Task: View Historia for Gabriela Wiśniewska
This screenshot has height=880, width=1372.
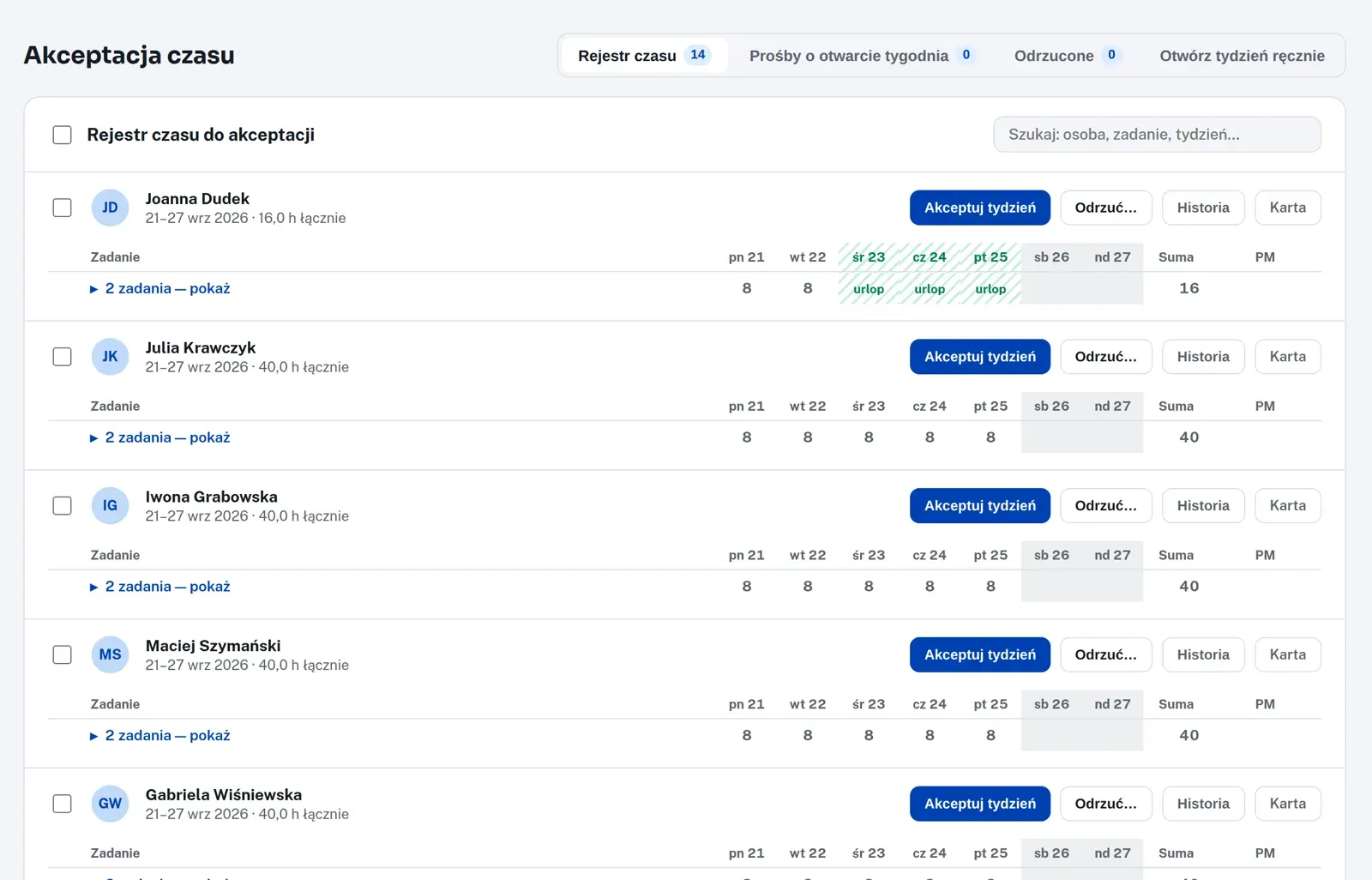Action: 1203,804
